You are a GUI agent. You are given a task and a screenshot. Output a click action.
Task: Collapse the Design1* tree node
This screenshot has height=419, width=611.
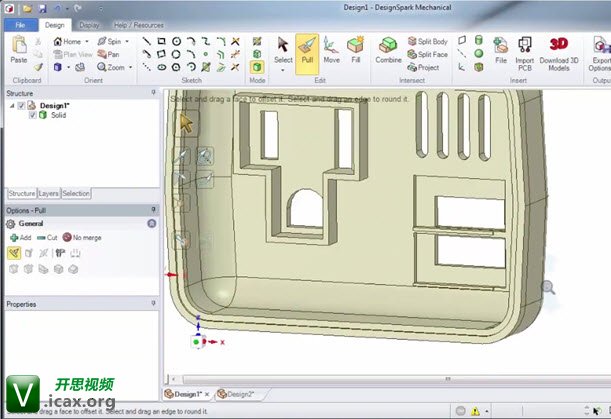(x=12, y=106)
